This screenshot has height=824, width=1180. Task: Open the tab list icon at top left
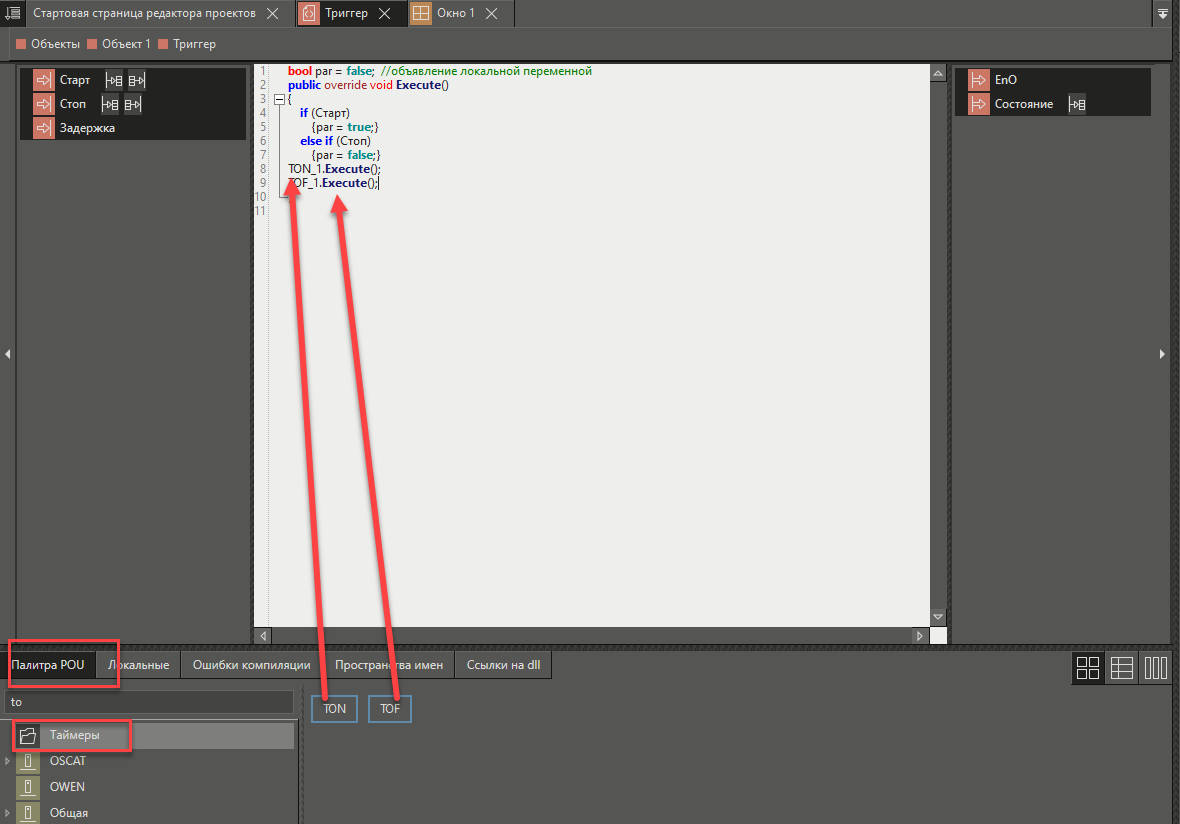point(13,13)
